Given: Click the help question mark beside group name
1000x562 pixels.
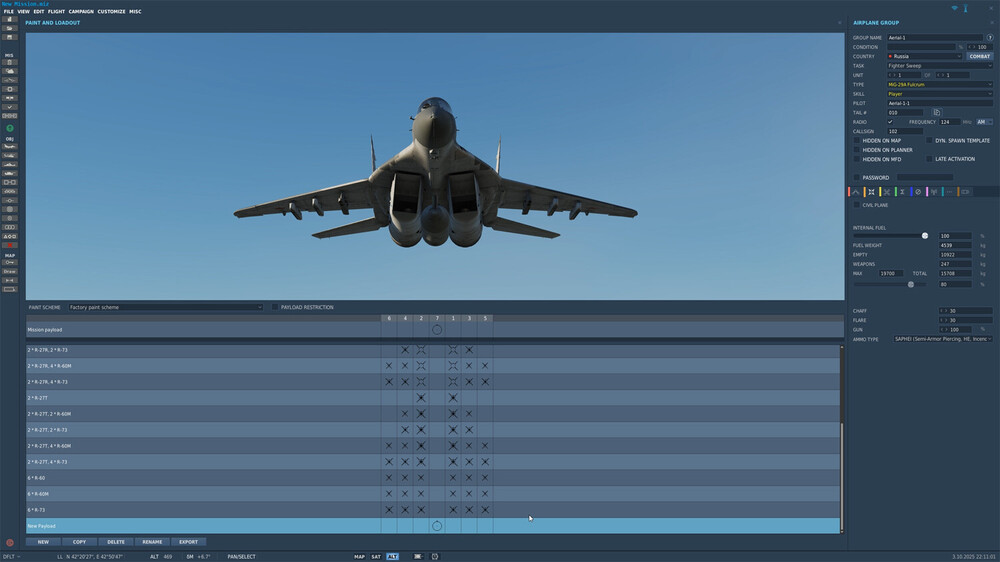Looking at the screenshot, I should coord(990,38).
